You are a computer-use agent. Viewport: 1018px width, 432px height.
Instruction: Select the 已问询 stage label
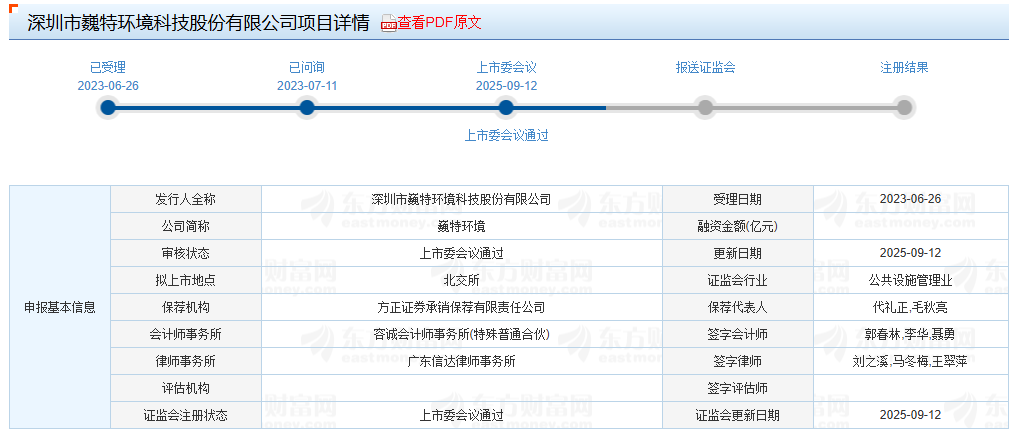tap(307, 68)
